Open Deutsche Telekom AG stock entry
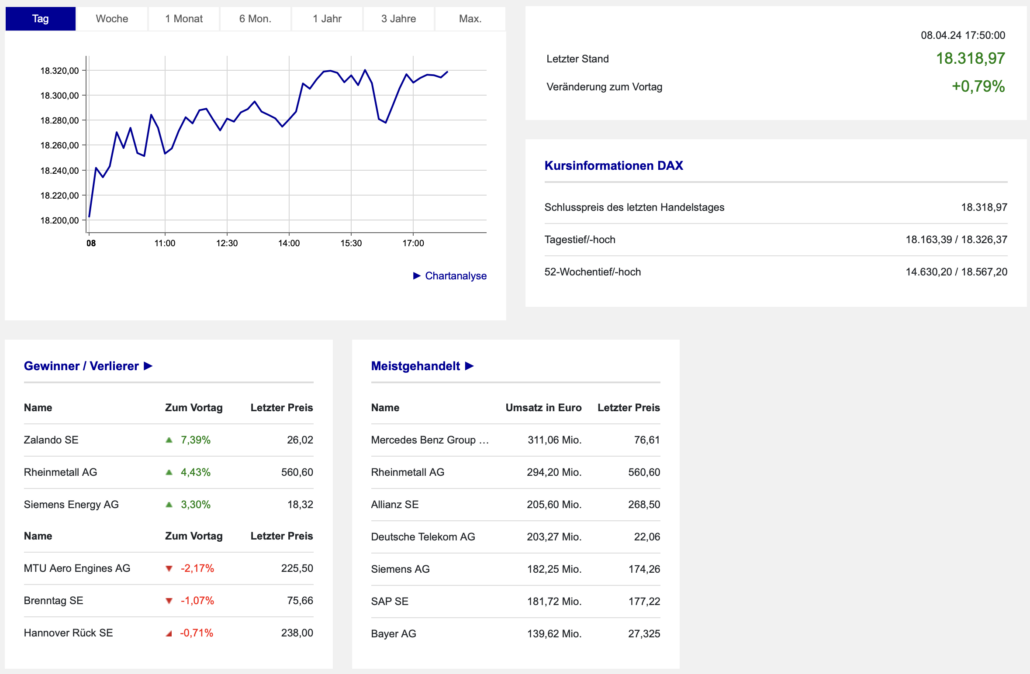 click(423, 537)
